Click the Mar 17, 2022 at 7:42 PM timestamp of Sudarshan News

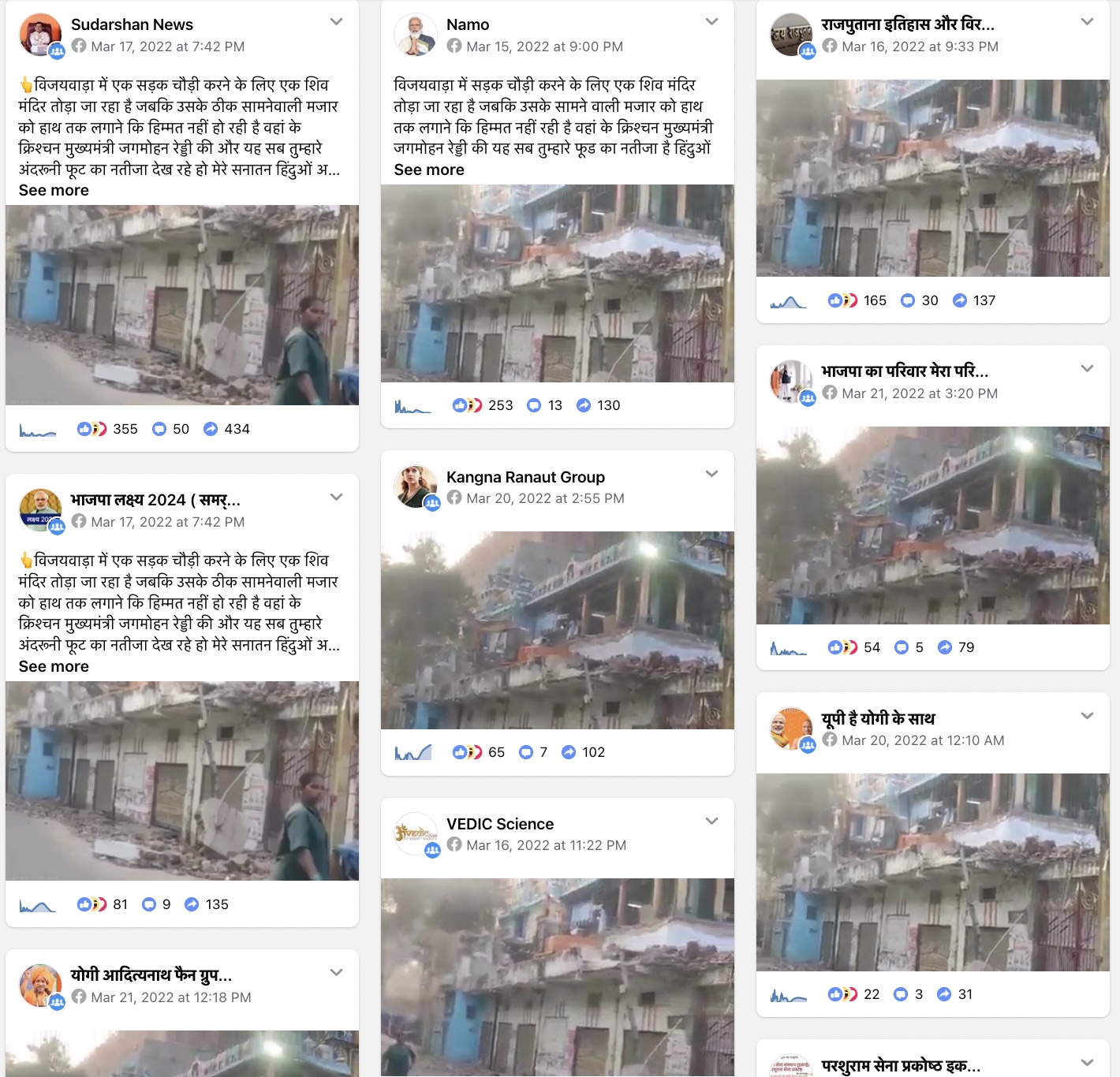point(167,47)
